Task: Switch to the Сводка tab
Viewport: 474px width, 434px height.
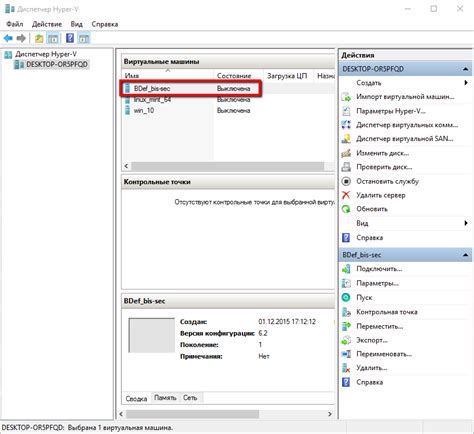Action: [x=136, y=399]
